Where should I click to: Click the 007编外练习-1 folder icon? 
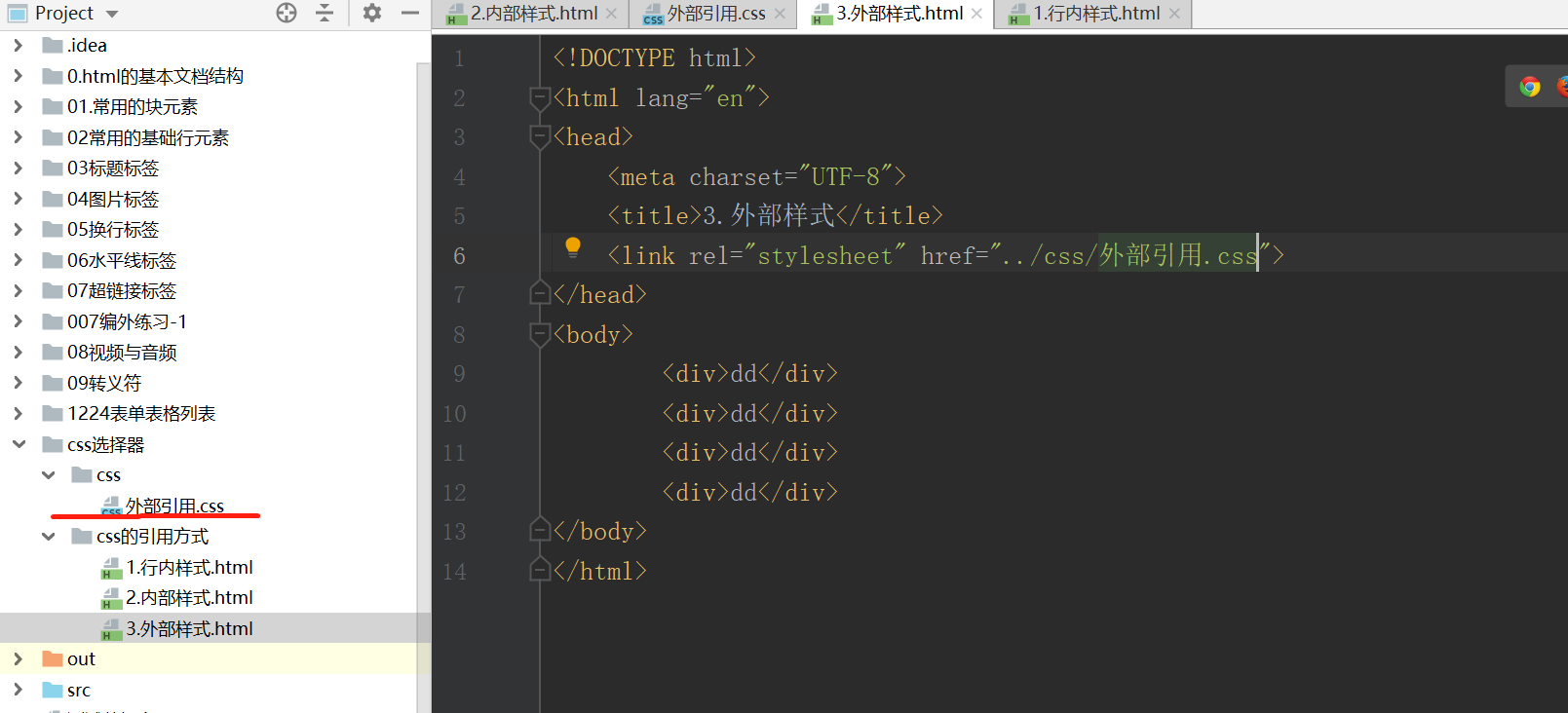[x=53, y=321]
